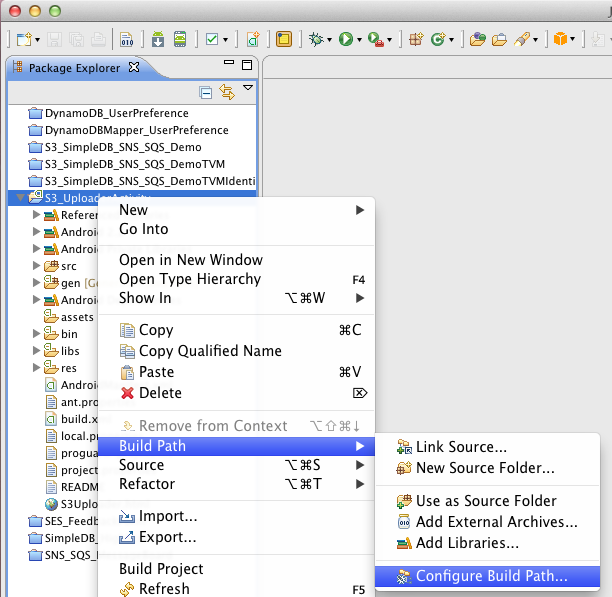Click the Open Task folder icon

[499, 39]
